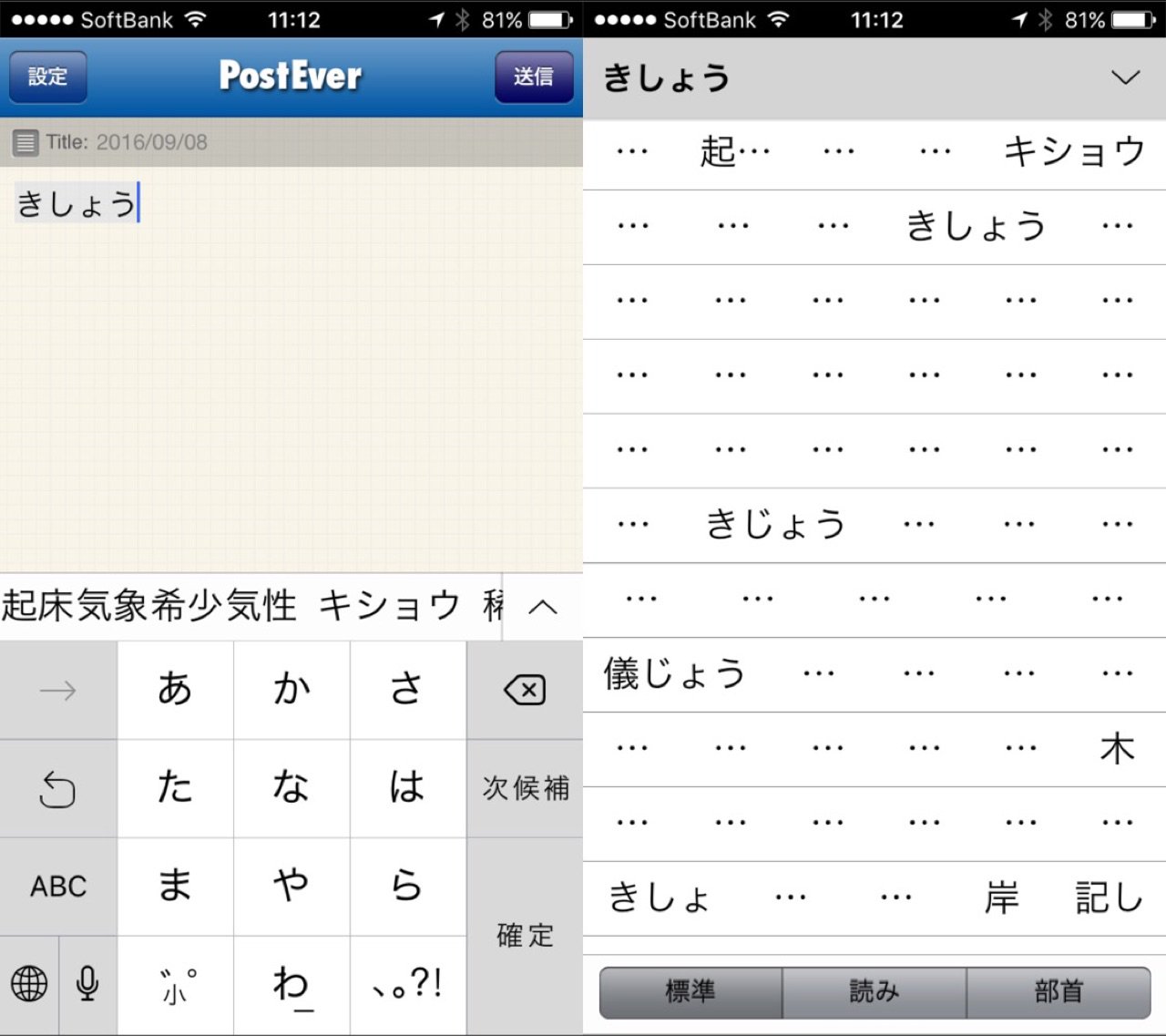Tap the 設定 settings button
The image size is (1166, 1036).
click(48, 77)
